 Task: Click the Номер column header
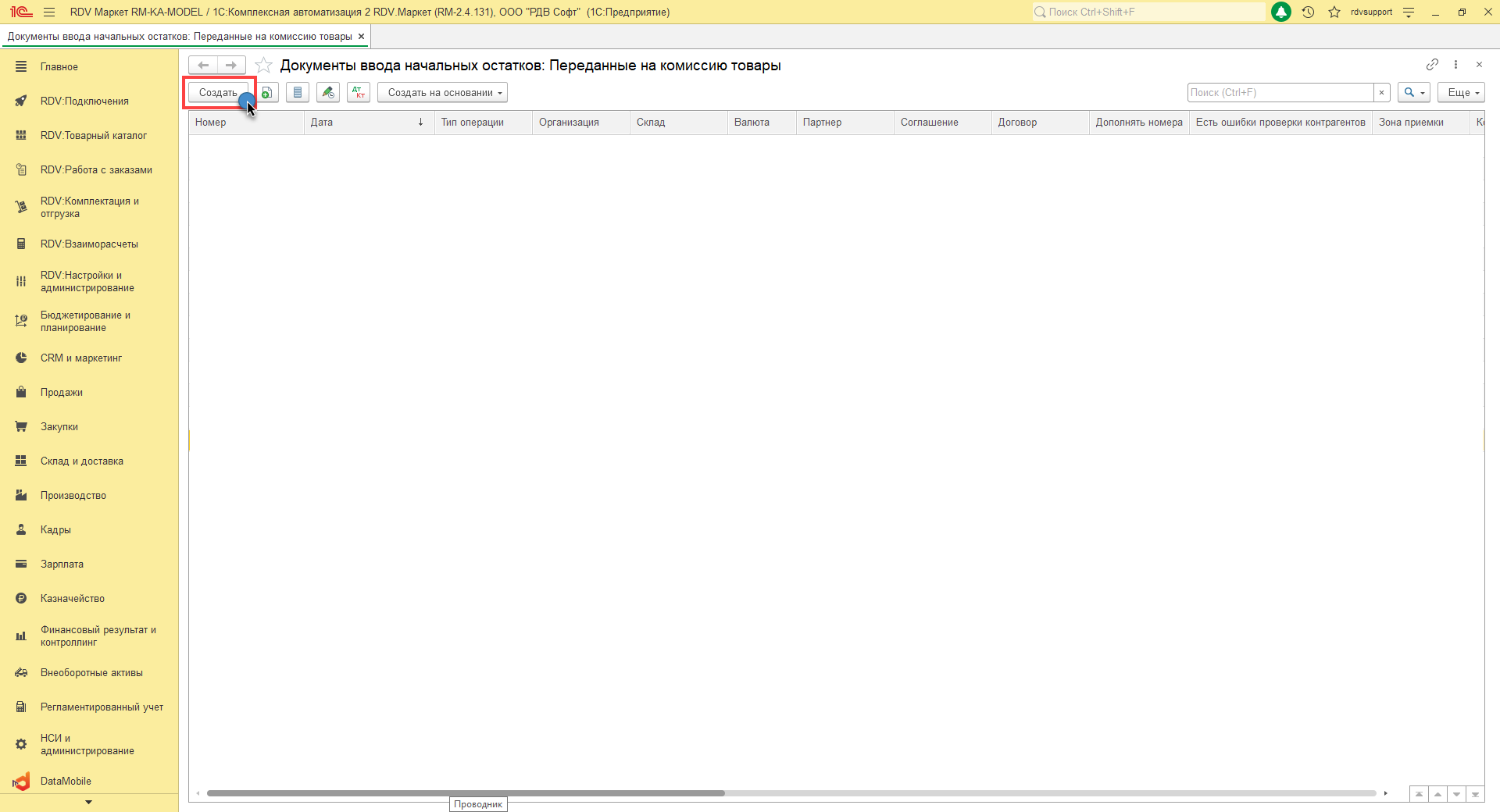pyautogui.click(x=246, y=123)
